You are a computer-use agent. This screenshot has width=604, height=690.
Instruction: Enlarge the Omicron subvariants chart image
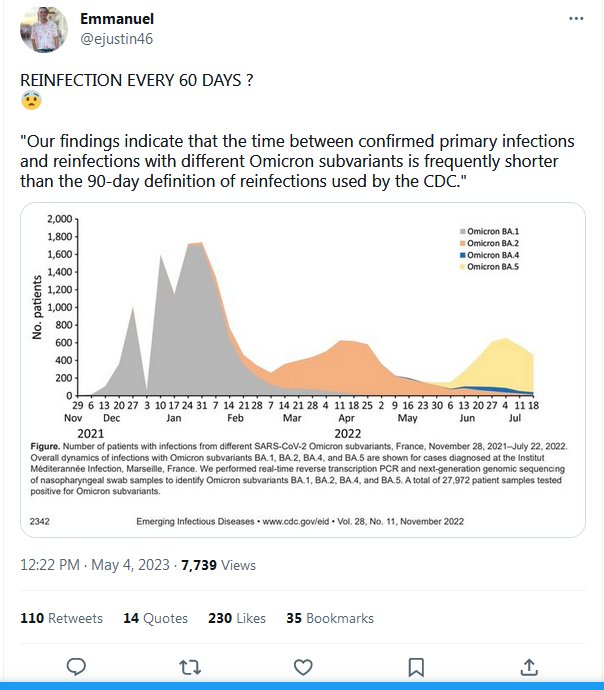pyautogui.click(x=302, y=370)
